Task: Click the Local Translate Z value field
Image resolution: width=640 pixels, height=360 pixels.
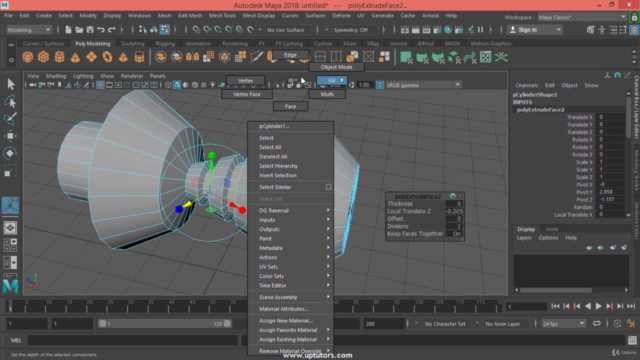Action: 454,211
